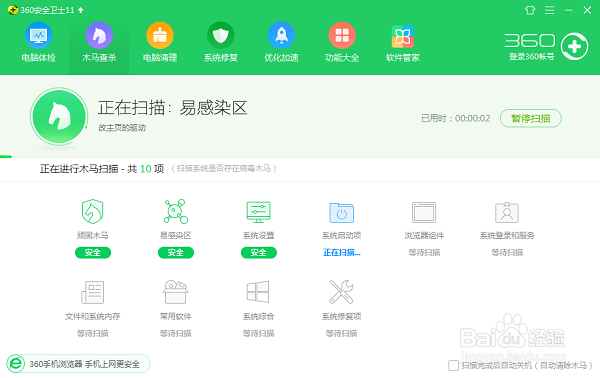Click the 扫描系统是否存在病毒木马 description text
The height and width of the screenshot is (378, 600).
pos(223,168)
